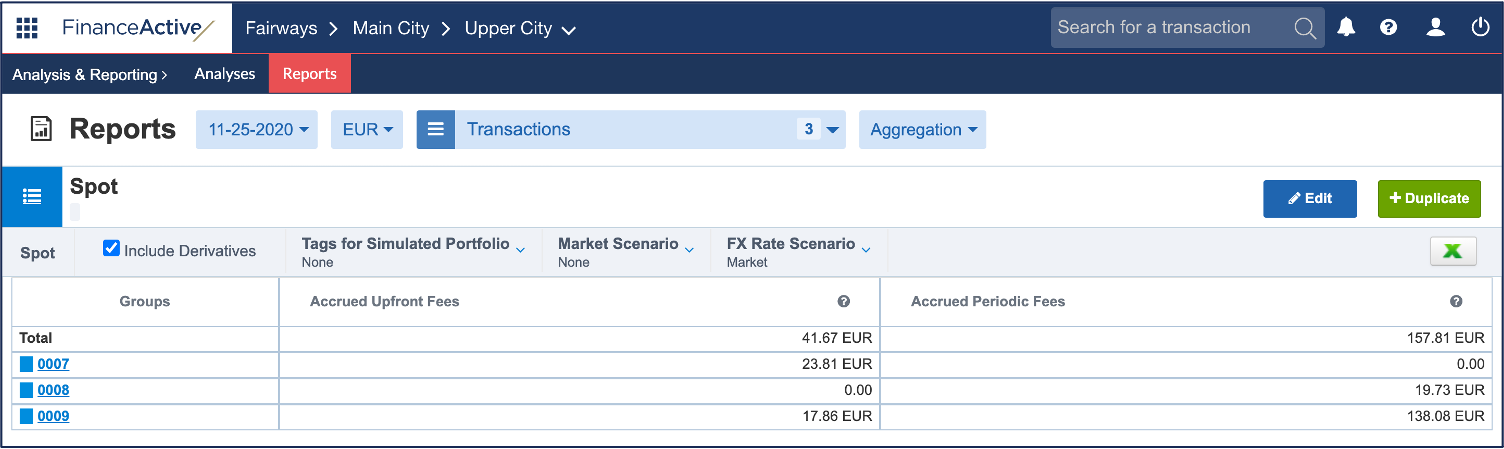This screenshot has width=1504, height=449.
Task: Uncheck the Include Derivatives checkbox
Action: pyautogui.click(x=112, y=249)
